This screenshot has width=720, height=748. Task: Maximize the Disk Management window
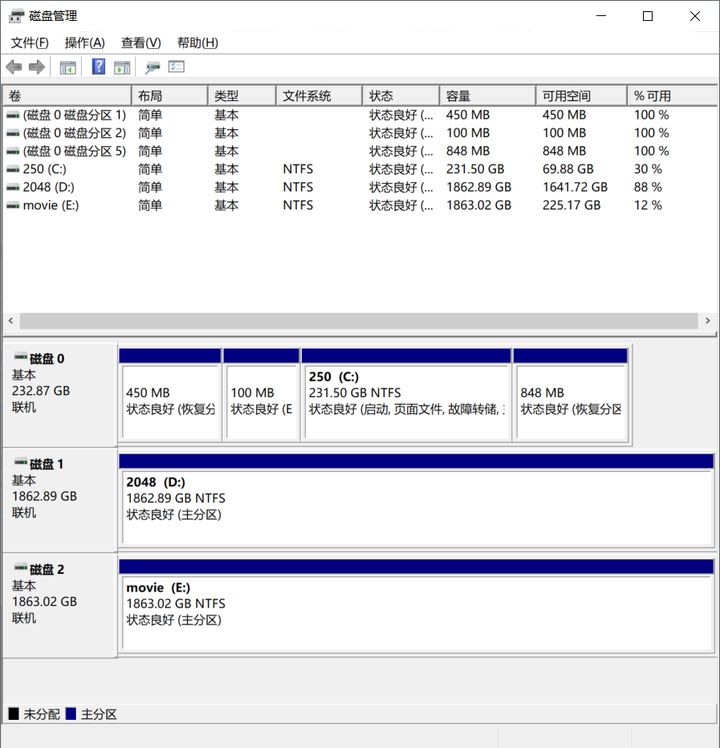[647, 16]
